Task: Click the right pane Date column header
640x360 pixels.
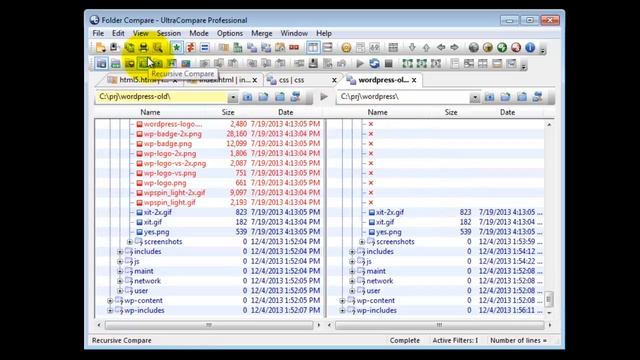Action: (x=507, y=112)
